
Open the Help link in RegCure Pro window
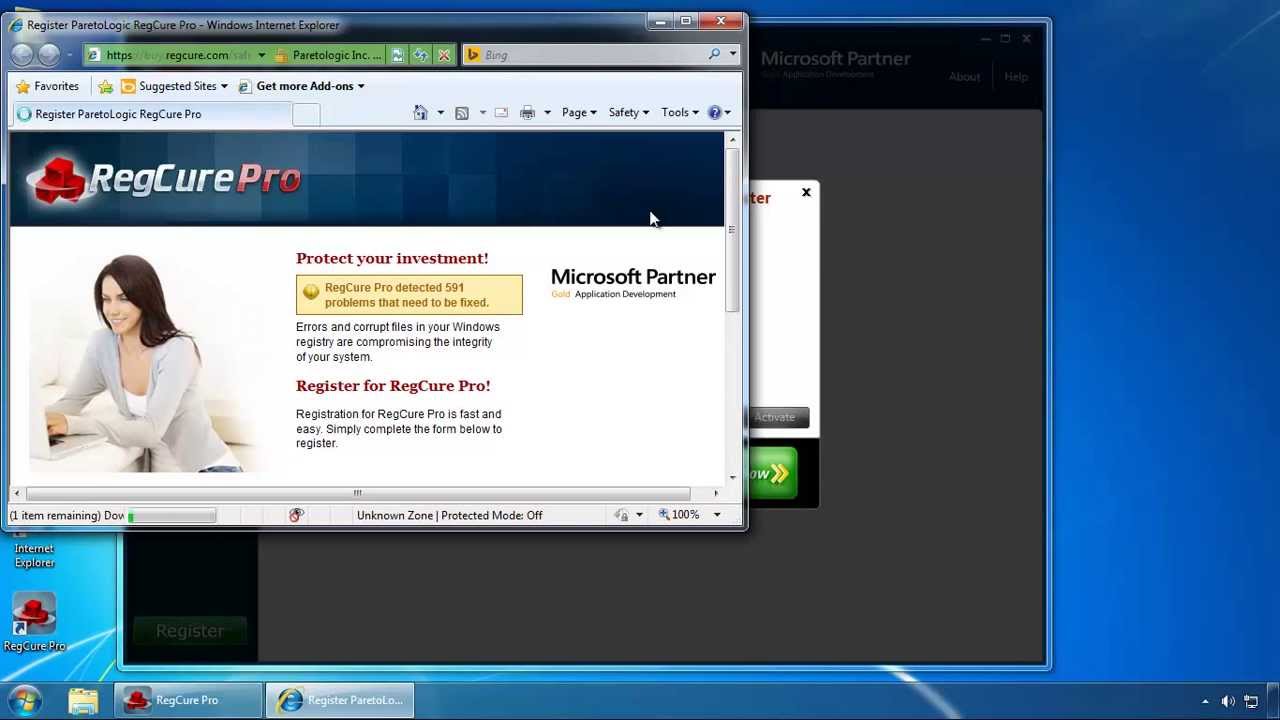click(1016, 76)
